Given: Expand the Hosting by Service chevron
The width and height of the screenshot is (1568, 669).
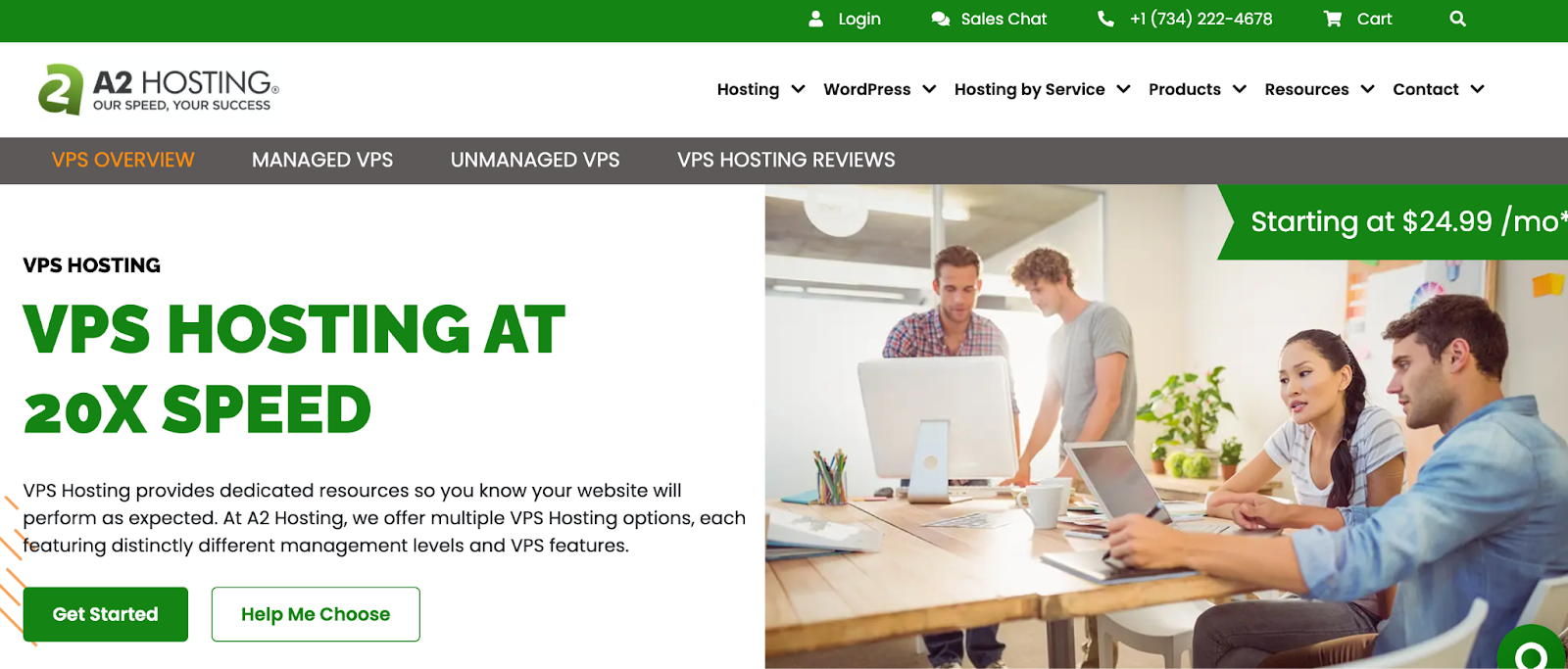Looking at the screenshot, I should (1123, 89).
